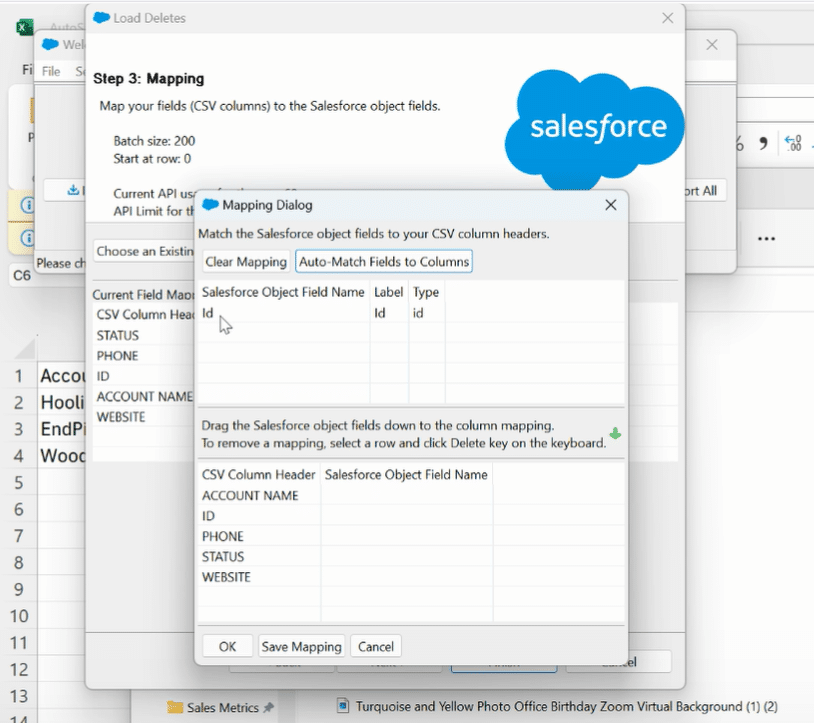
Task: Open the three-dots more options icon
Action: [766, 239]
